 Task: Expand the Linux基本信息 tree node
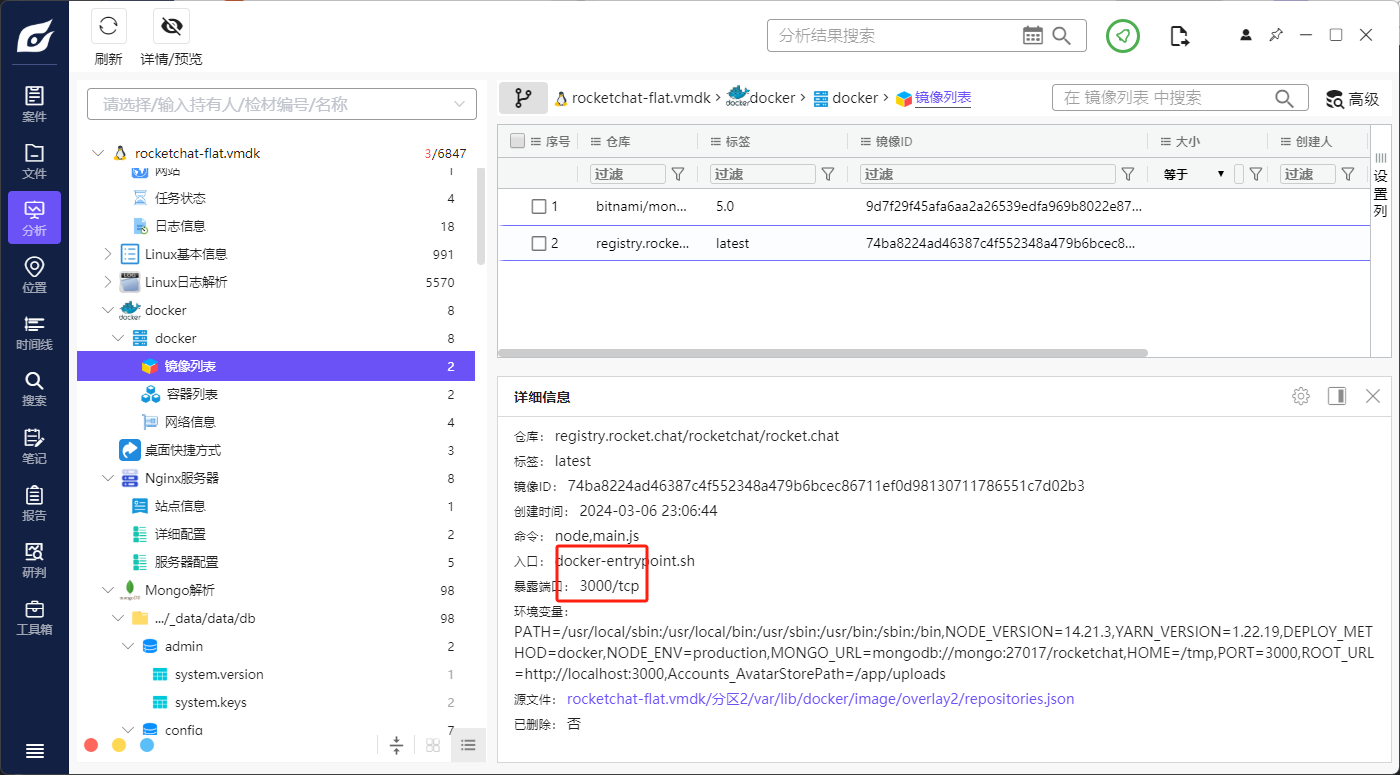point(108,254)
